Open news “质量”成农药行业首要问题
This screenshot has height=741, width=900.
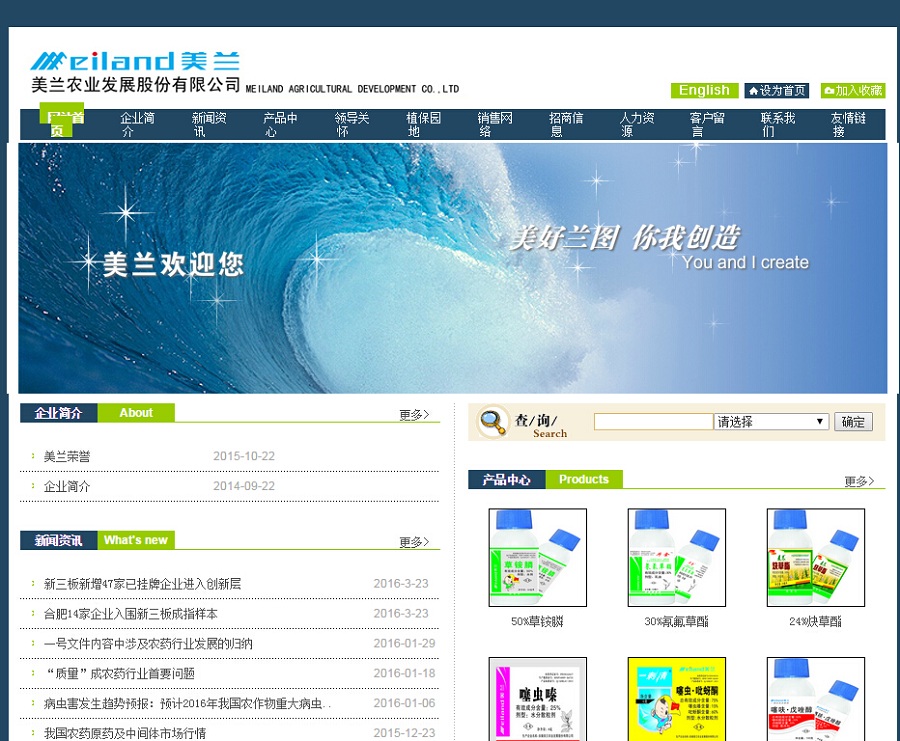120,673
